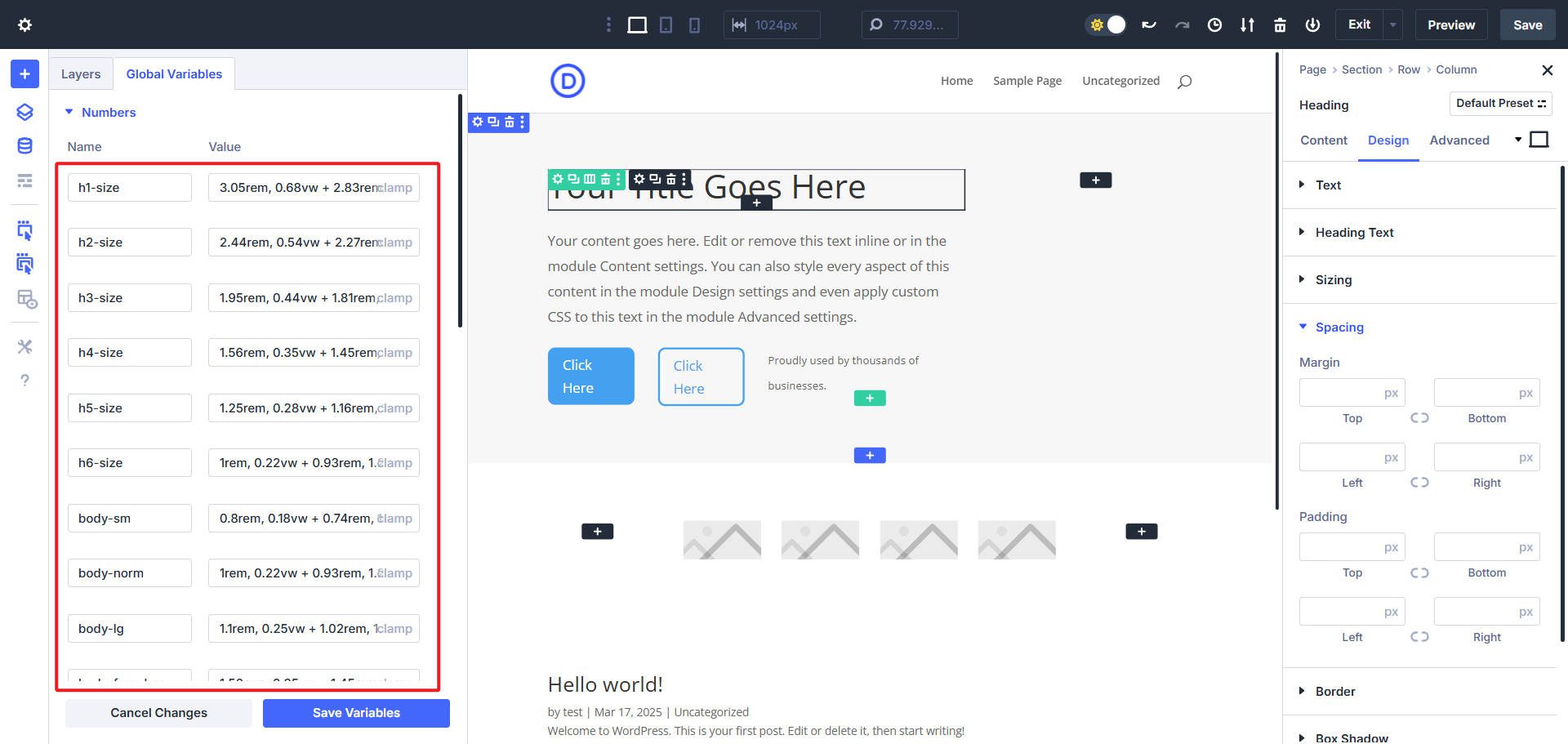
Task: Click the site search magnifier icon
Action: pyautogui.click(x=1184, y=81)
